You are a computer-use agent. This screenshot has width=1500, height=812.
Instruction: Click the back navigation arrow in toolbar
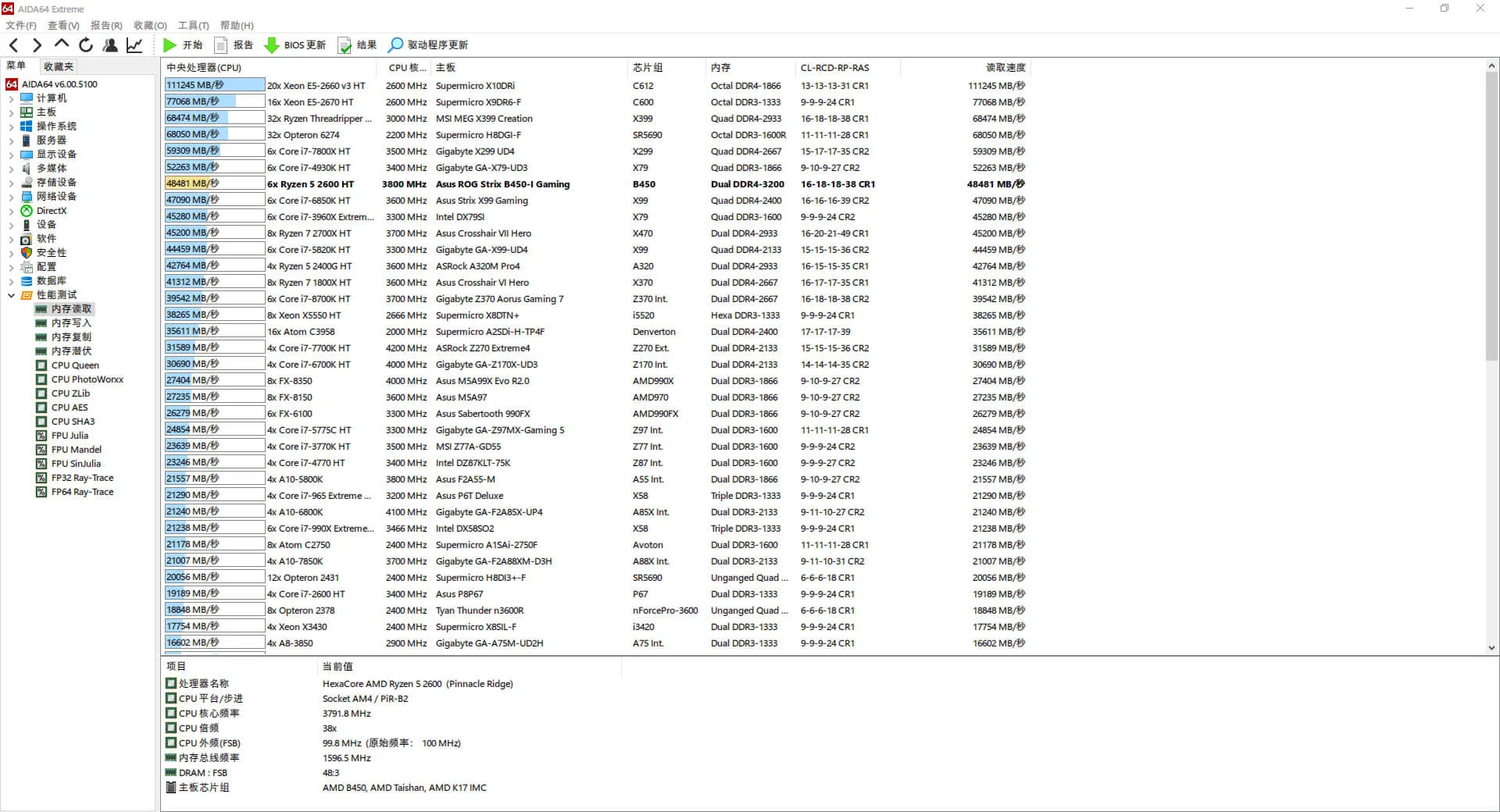point(14,45)
